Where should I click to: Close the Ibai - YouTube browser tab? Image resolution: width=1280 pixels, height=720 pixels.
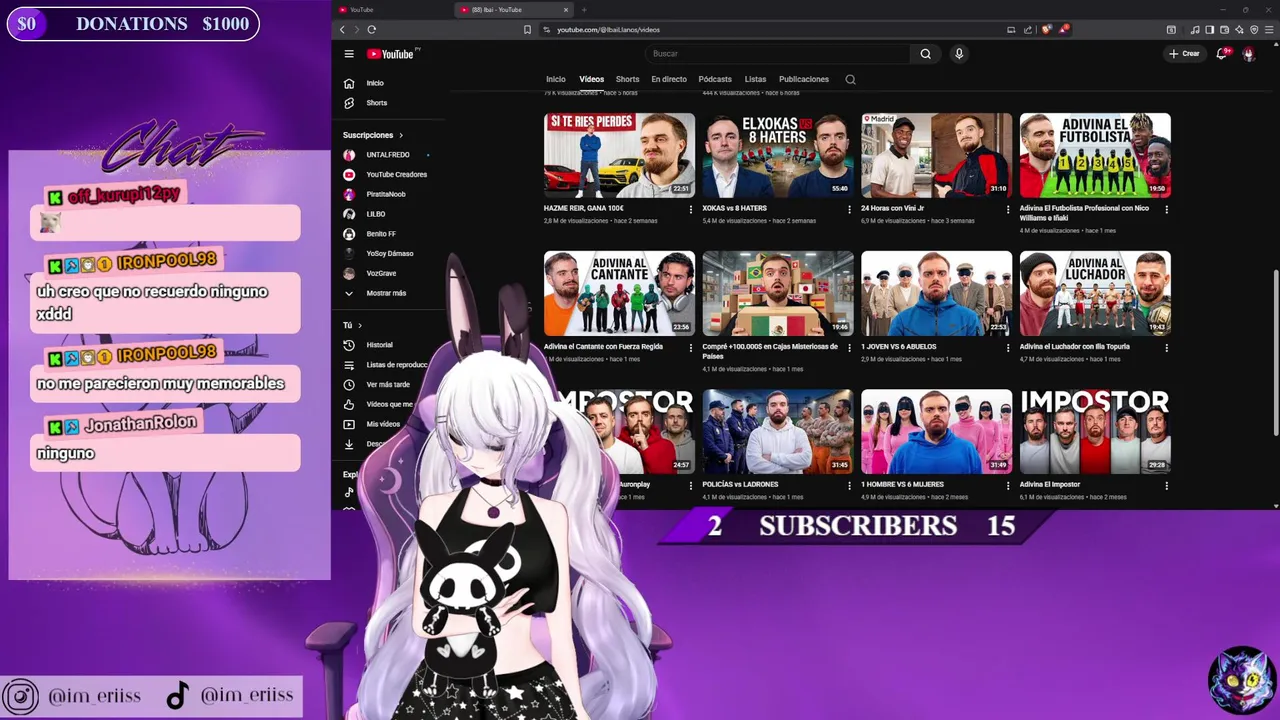565,10
